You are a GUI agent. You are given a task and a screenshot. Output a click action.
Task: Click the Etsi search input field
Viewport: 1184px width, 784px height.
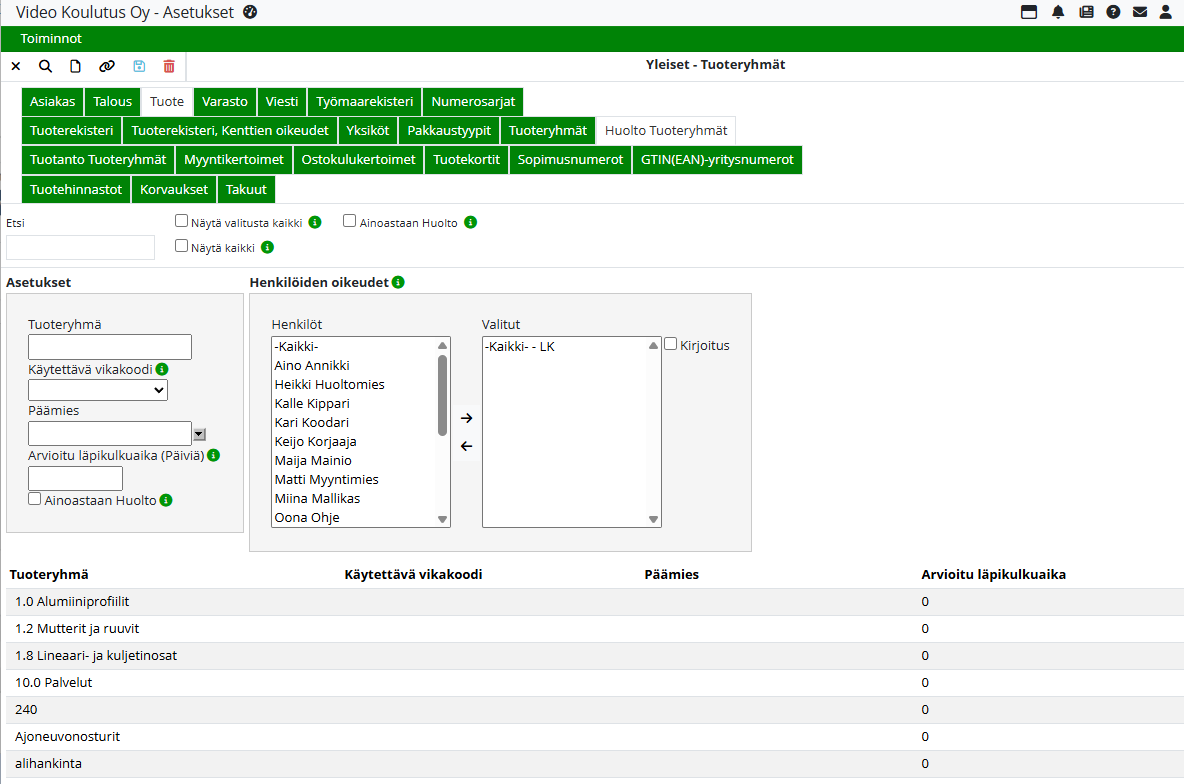(80, 247)
